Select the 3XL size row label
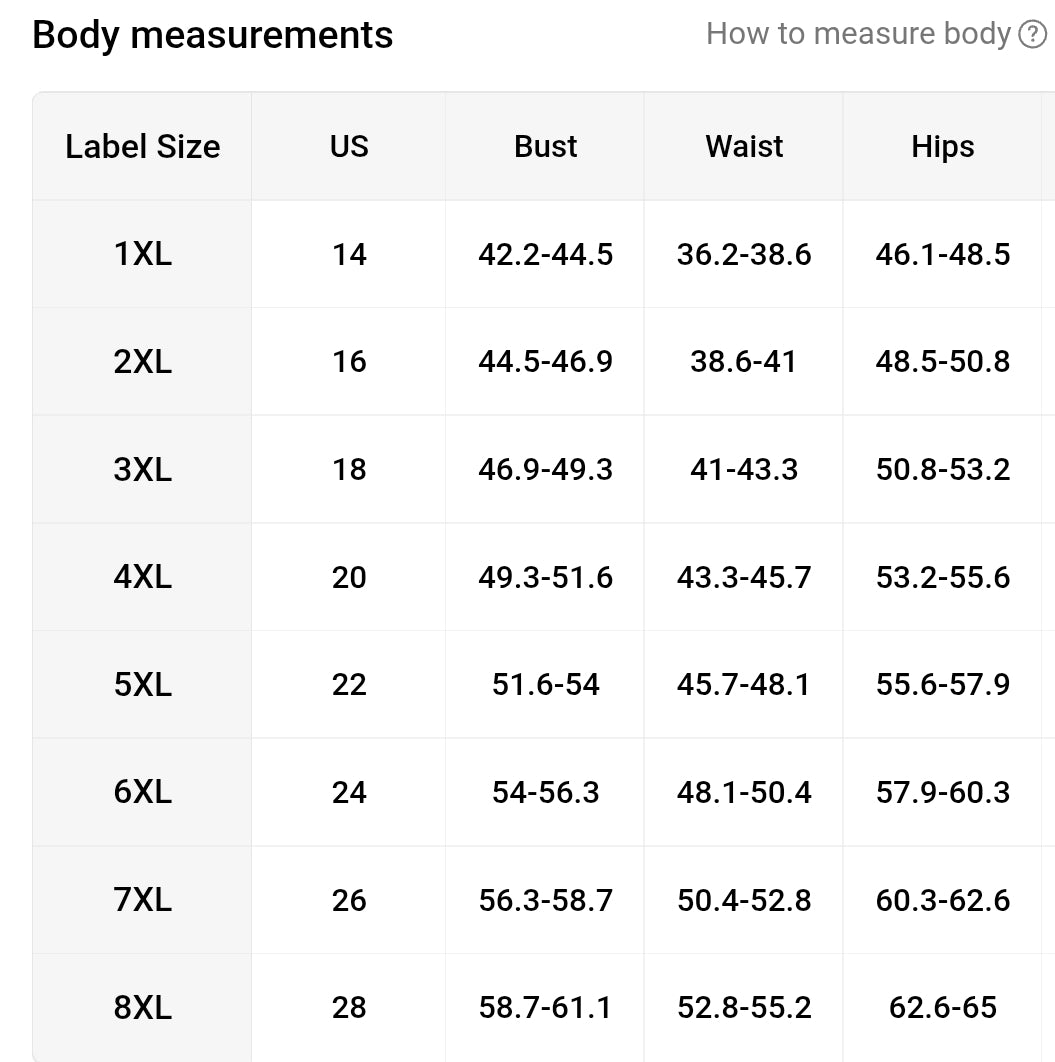The width and height of the screenshot is (1055, 1062). point(143,469)
